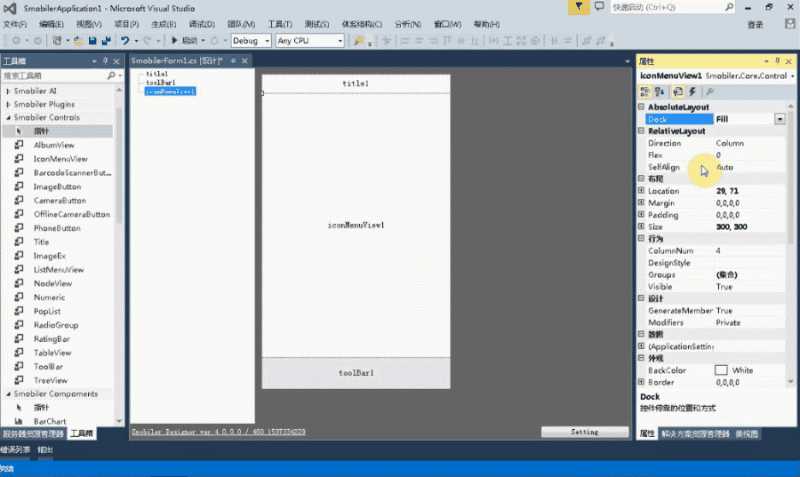Screen dimensions: 800x477
Task: Collapse the AbsoluteLayout property category
Action: pyautogui.click(x=641, y=107)
